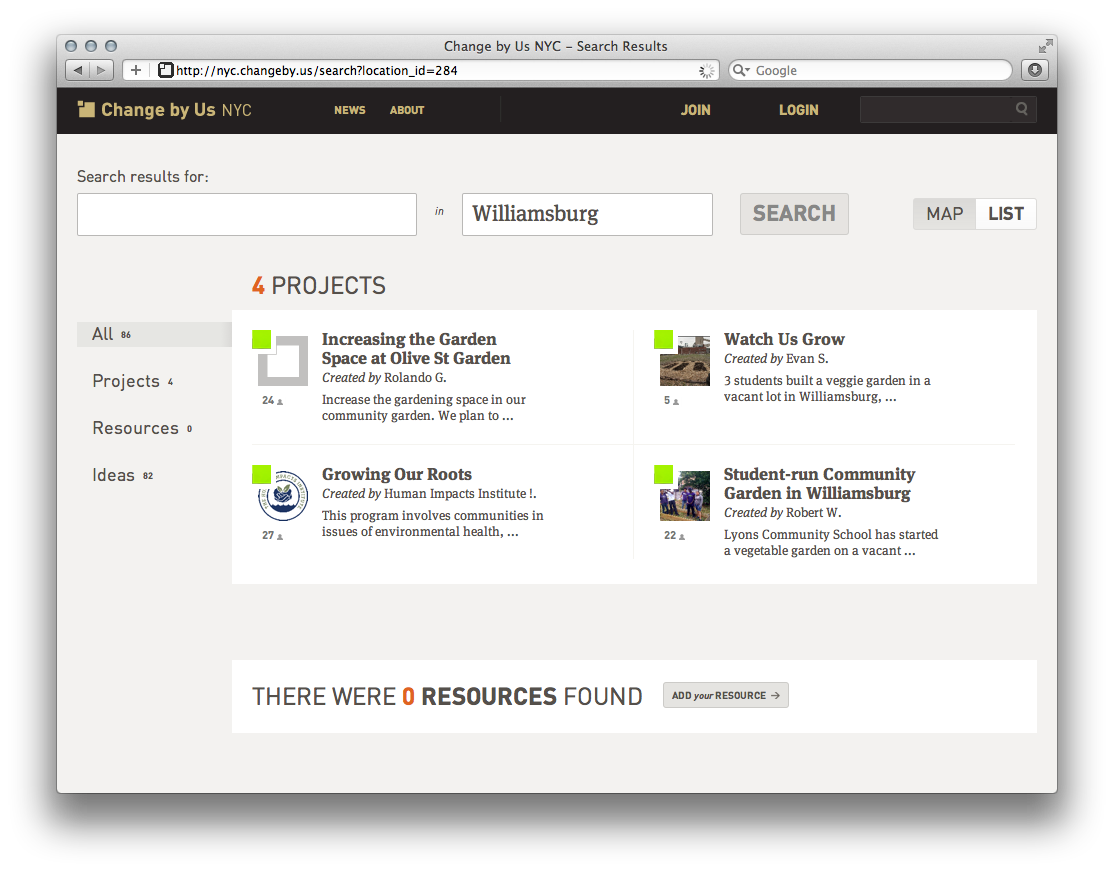Click the green marker beside Growing Our Roots
This screenshot has width=1114, height=872.
[x=262, y=475]
